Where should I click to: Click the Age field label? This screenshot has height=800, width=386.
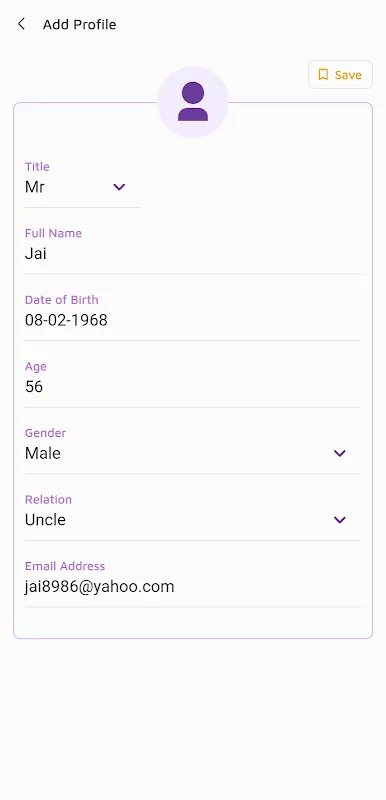(36, 366)
